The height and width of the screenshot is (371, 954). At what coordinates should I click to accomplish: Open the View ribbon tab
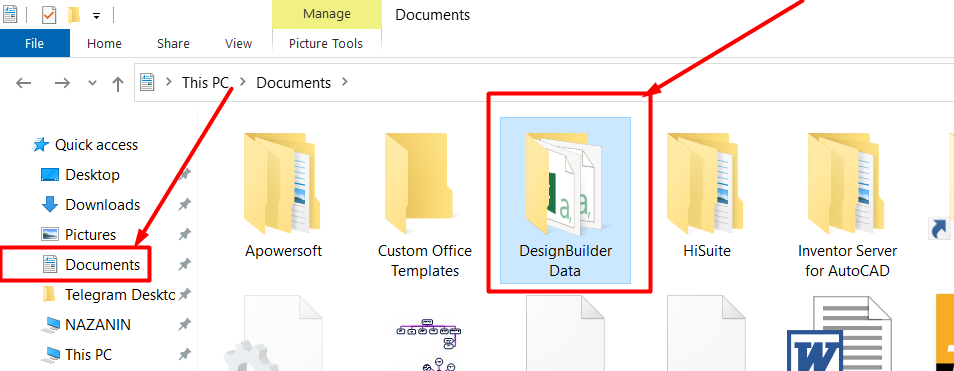coord(238,44)
